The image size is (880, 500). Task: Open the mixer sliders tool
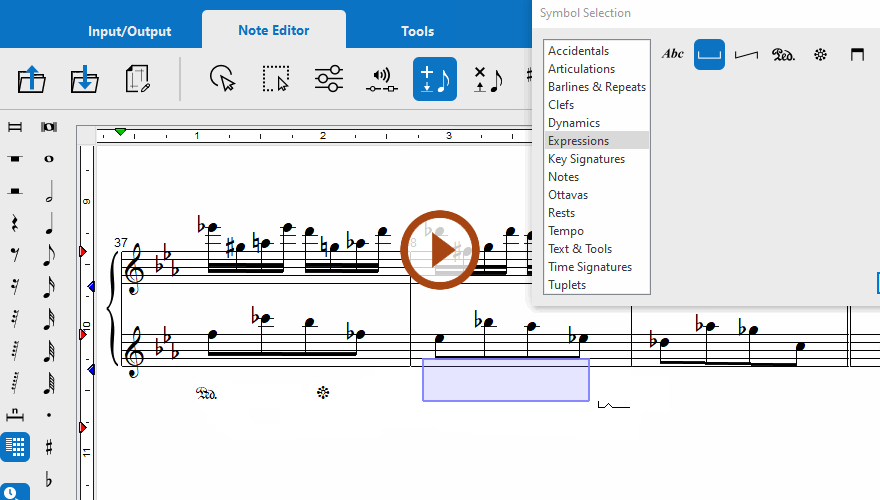(x=329, y=79)
